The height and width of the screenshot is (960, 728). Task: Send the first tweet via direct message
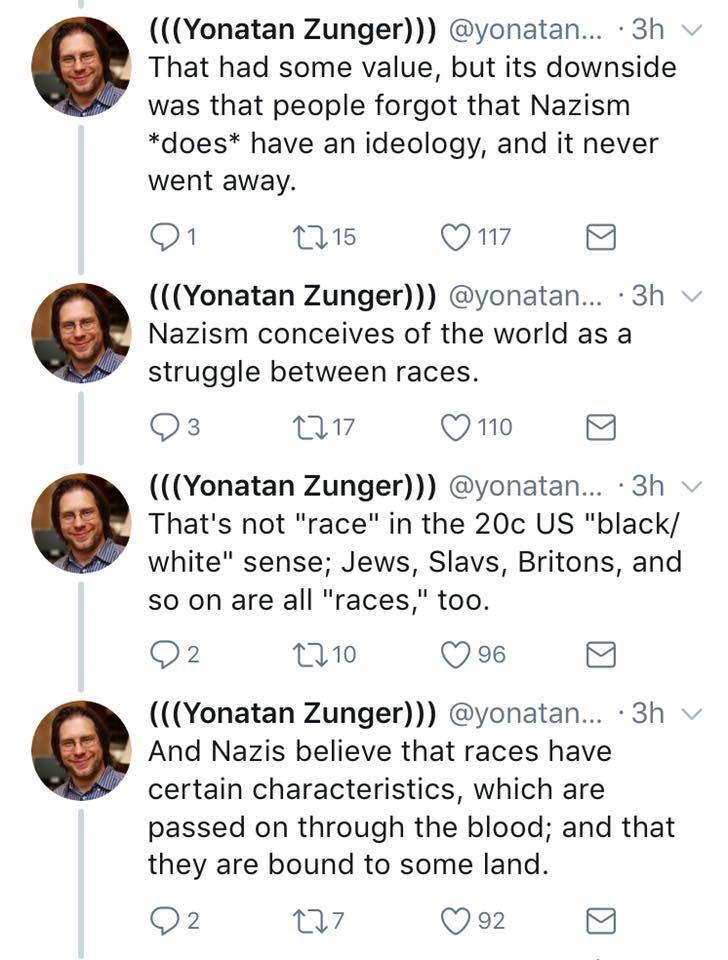click(599, 237)
